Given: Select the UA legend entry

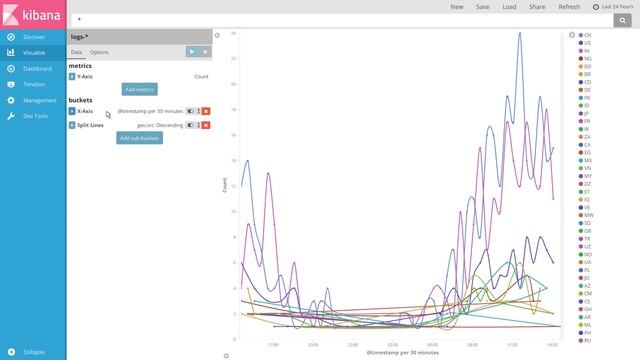Looking at the screenshot, I should [585, 262].
